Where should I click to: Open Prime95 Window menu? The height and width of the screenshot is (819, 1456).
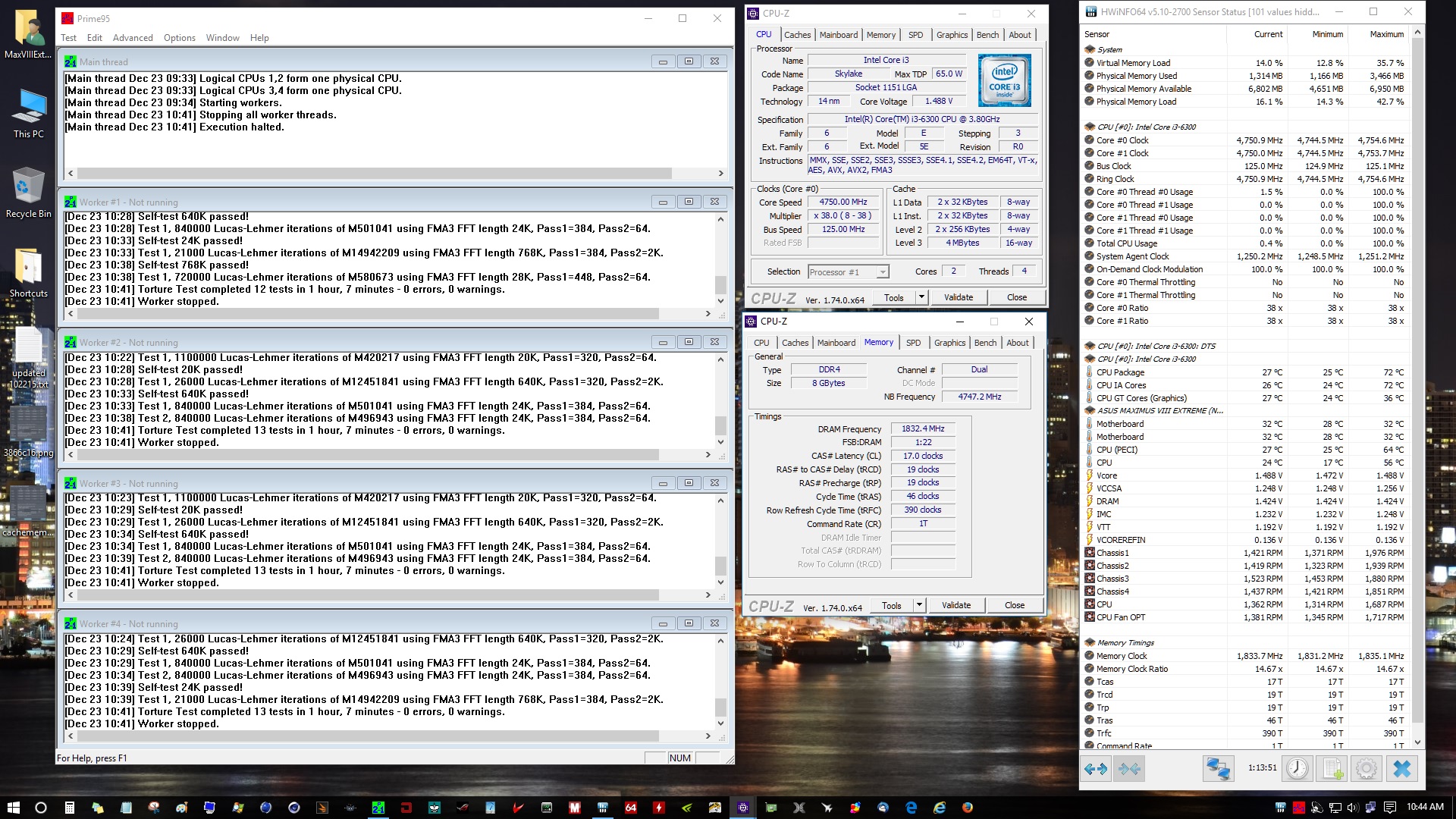tap(222, 37)
